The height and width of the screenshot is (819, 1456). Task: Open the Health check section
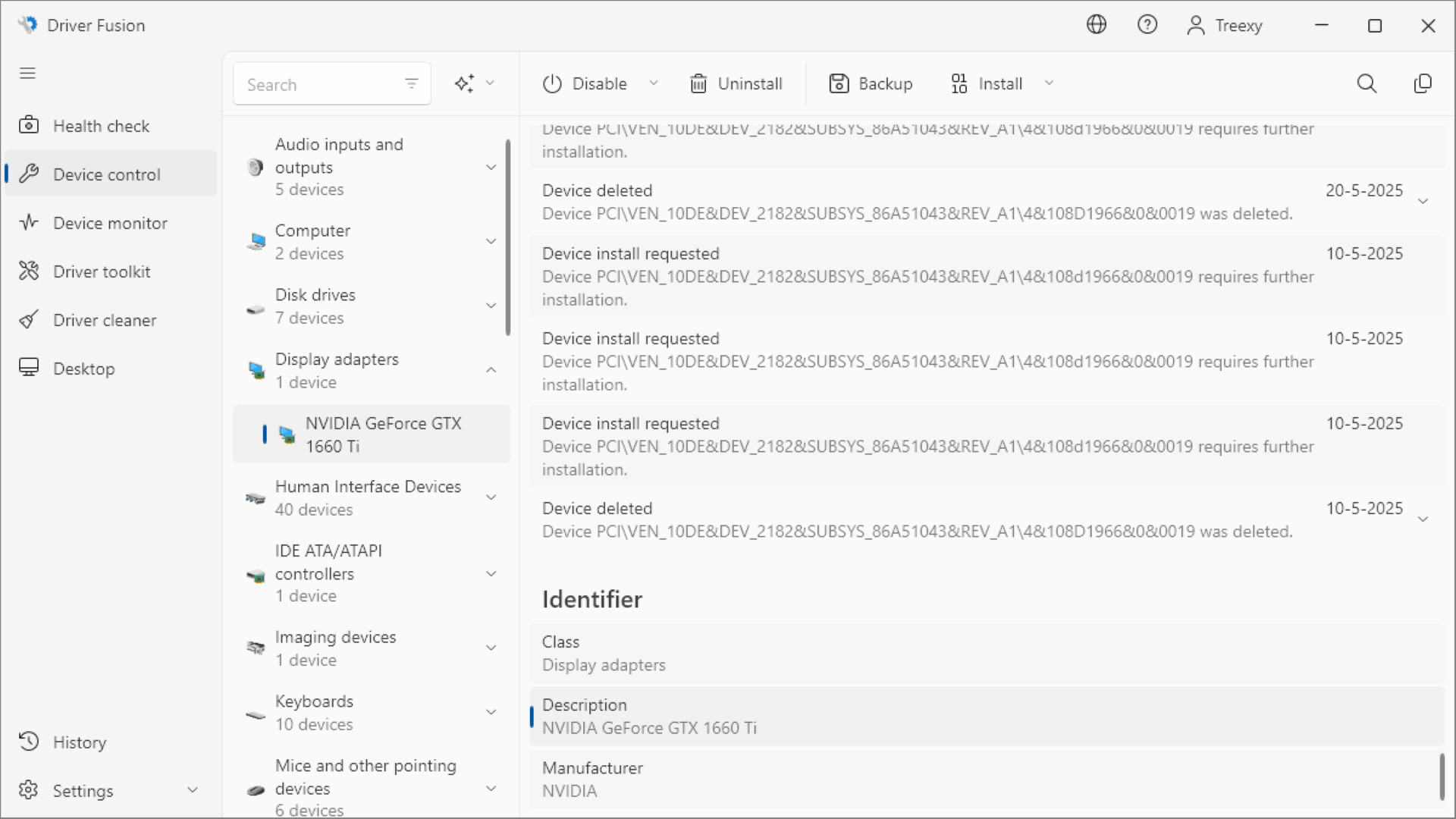[x=101, y=125]
